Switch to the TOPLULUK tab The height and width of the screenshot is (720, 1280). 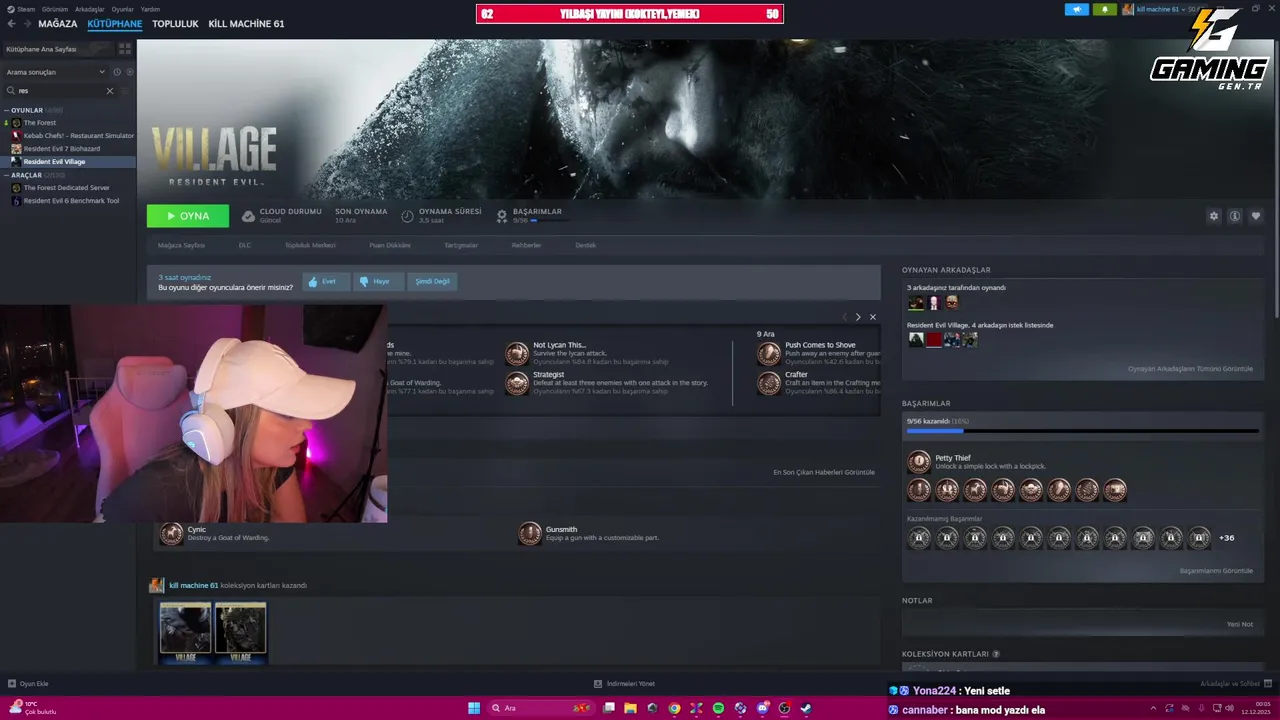(x=175, y=23)
